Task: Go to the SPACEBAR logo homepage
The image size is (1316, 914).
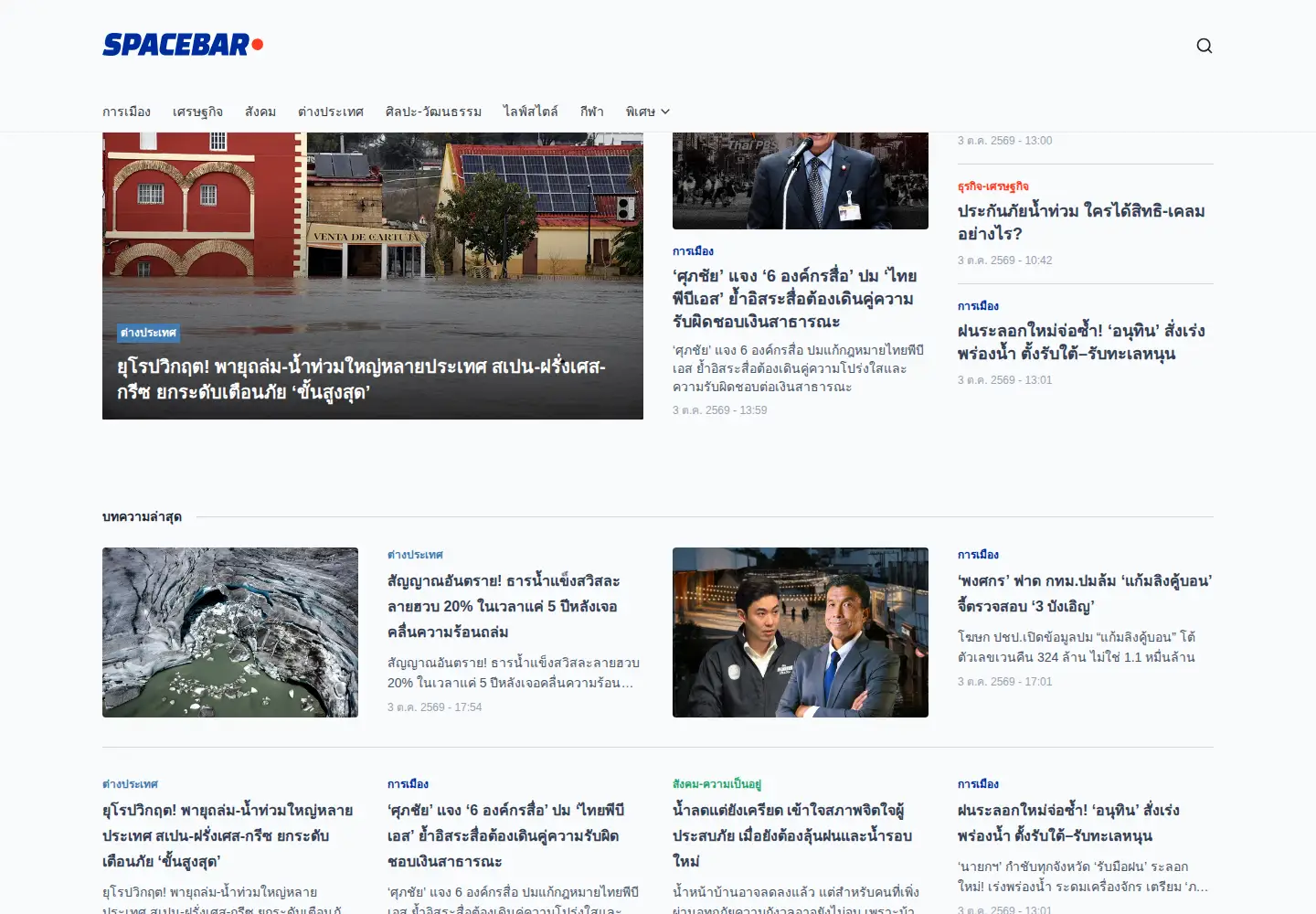Action: 183,45
